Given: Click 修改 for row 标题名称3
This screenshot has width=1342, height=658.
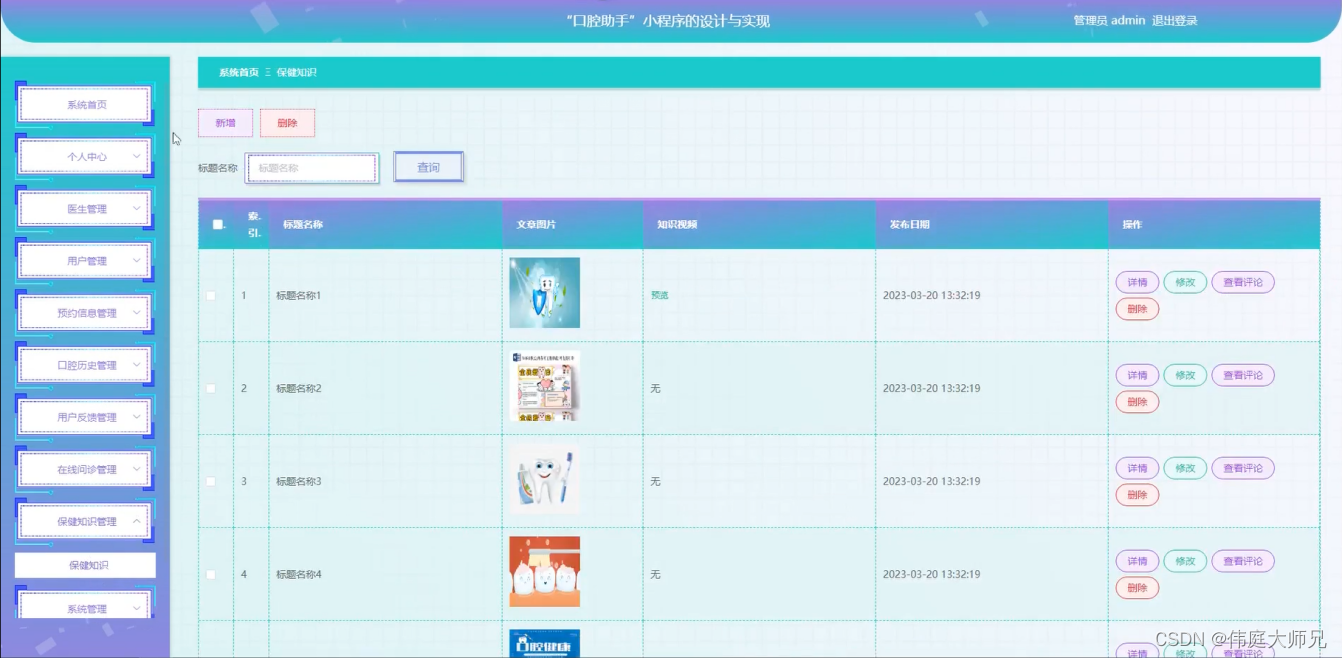Looking at the screenshot, I should (1185, 468).
